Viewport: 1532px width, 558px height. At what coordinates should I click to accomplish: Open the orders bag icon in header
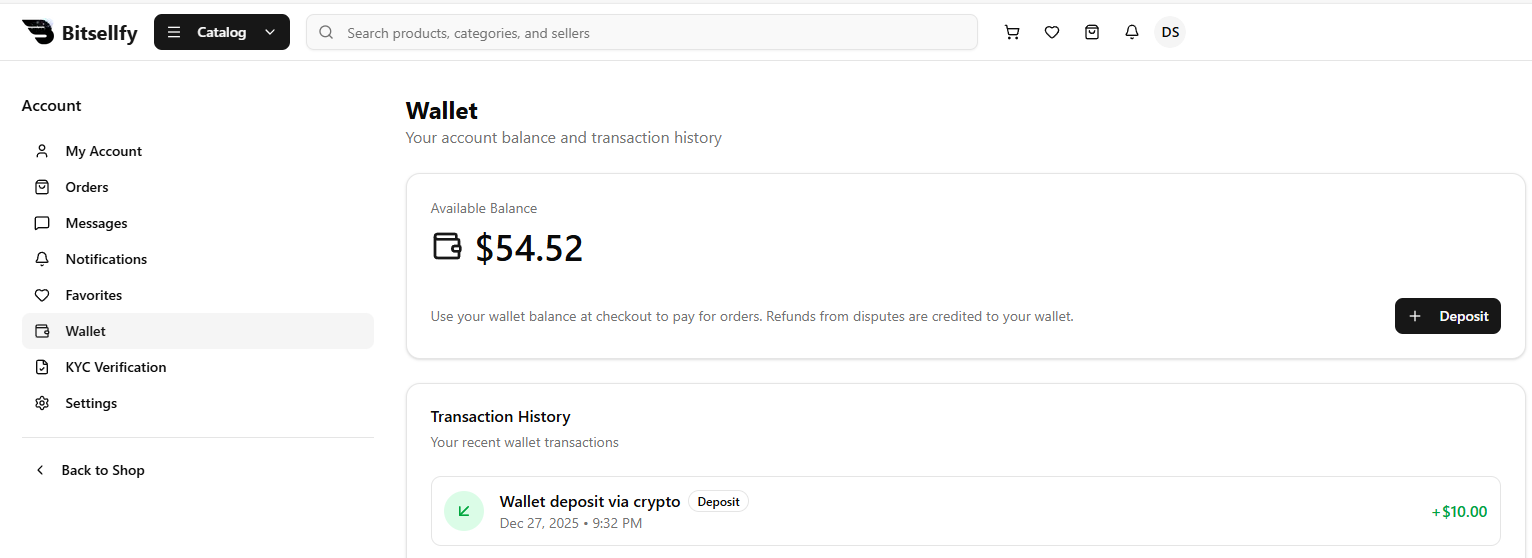coord(1092,32)
